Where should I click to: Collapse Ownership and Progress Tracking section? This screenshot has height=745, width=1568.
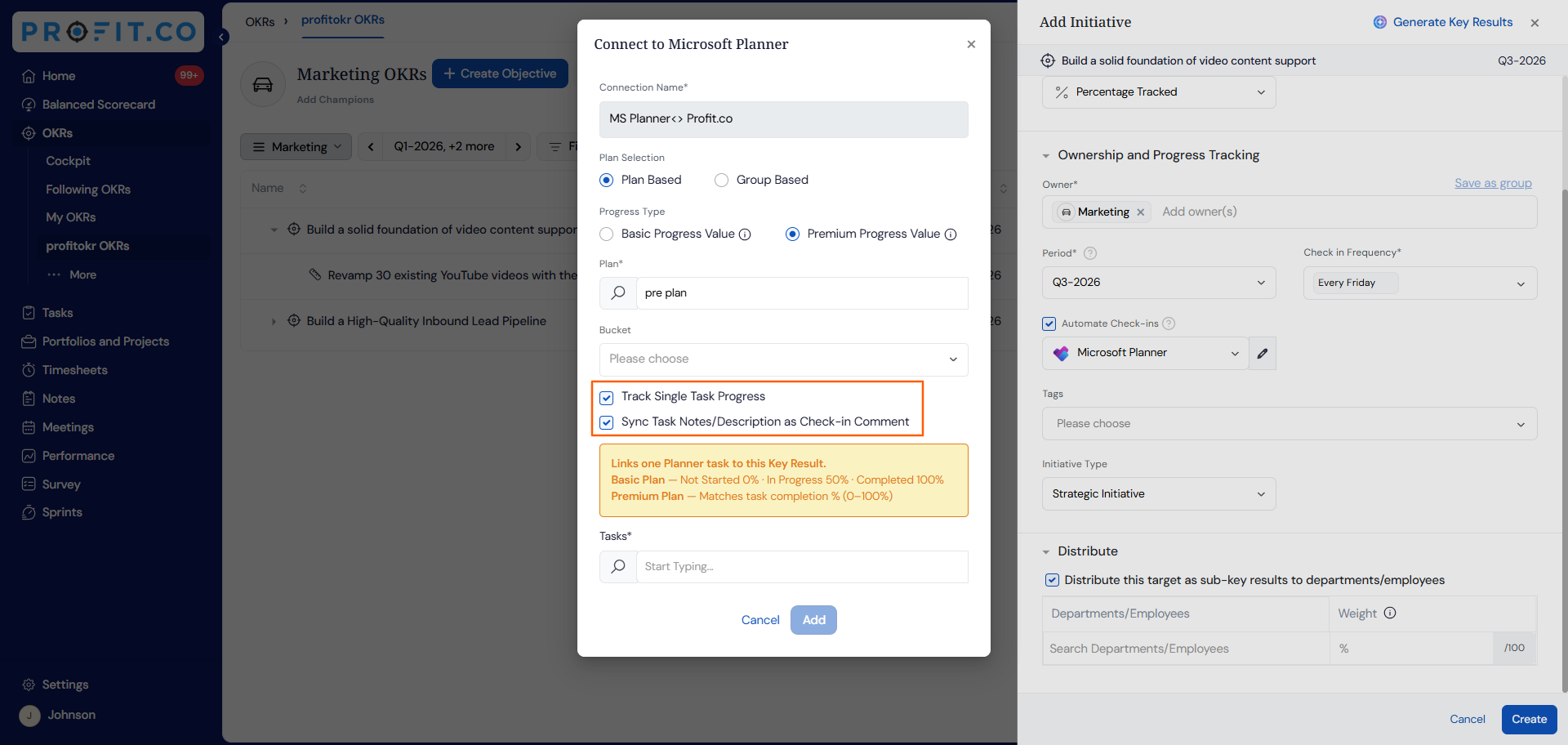tap(1046, 156)
